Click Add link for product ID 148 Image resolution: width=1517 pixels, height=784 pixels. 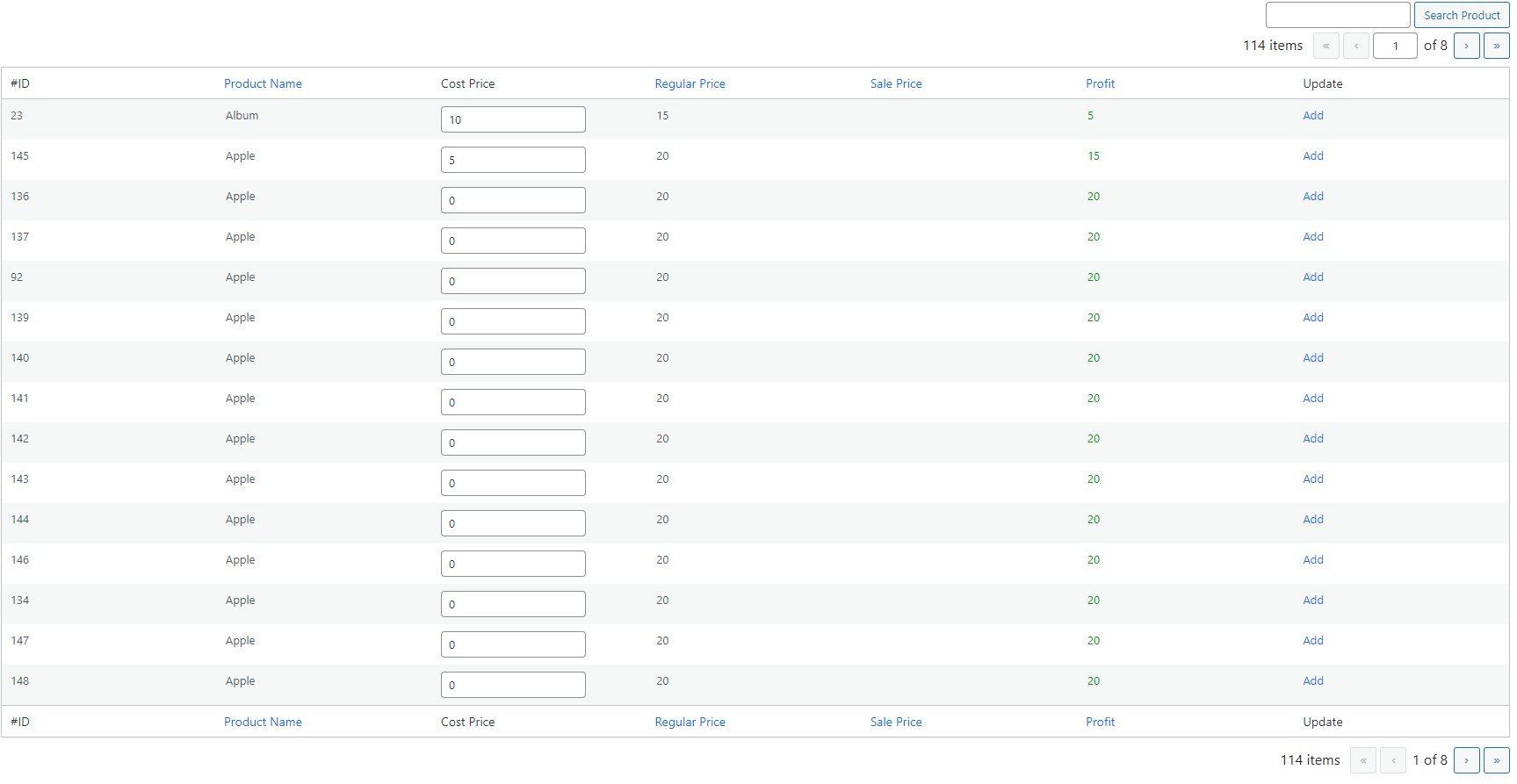click(x=1312, y=680)
